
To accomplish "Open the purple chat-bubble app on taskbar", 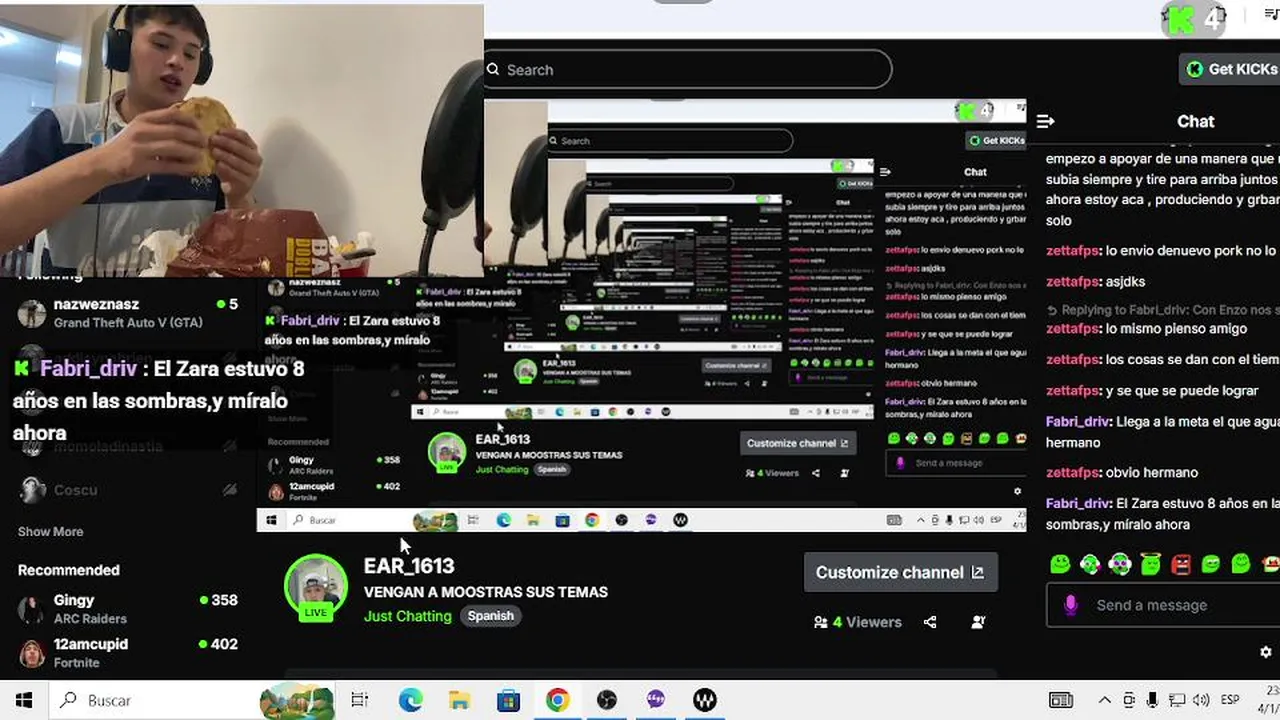I will click(x=655, y=700).
